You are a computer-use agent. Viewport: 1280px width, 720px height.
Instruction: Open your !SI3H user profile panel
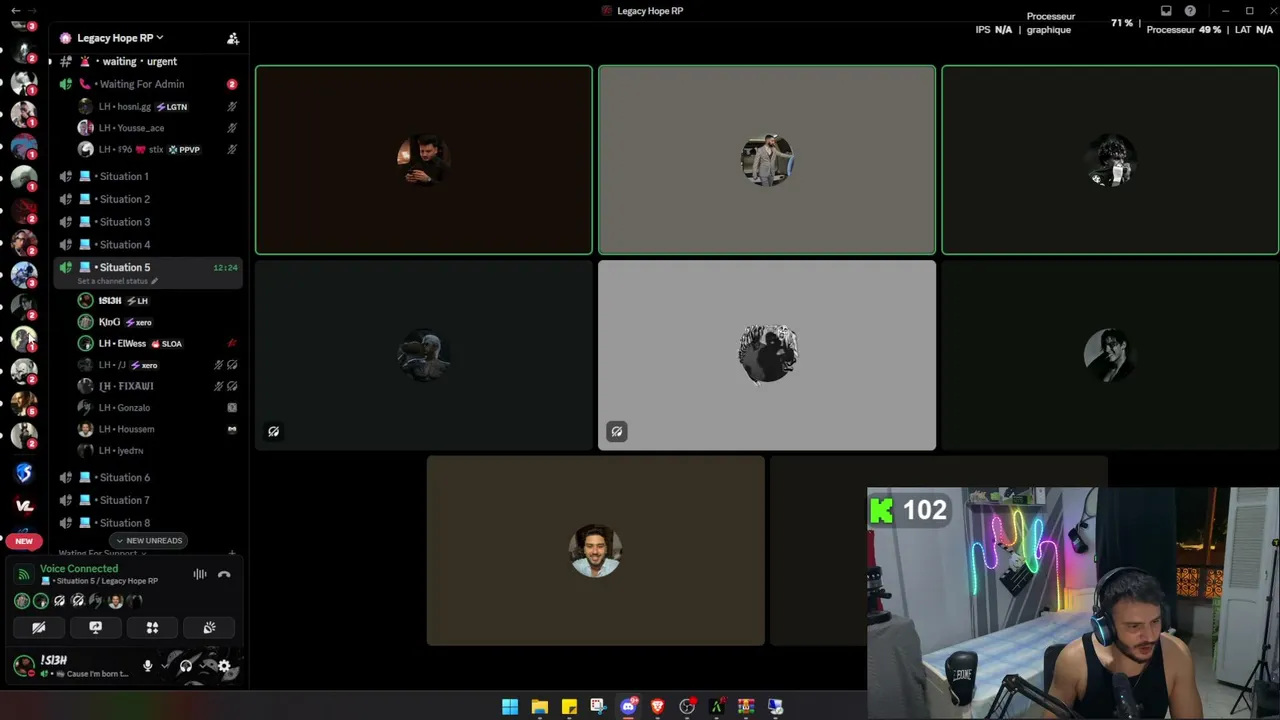[x=73, y=666]
